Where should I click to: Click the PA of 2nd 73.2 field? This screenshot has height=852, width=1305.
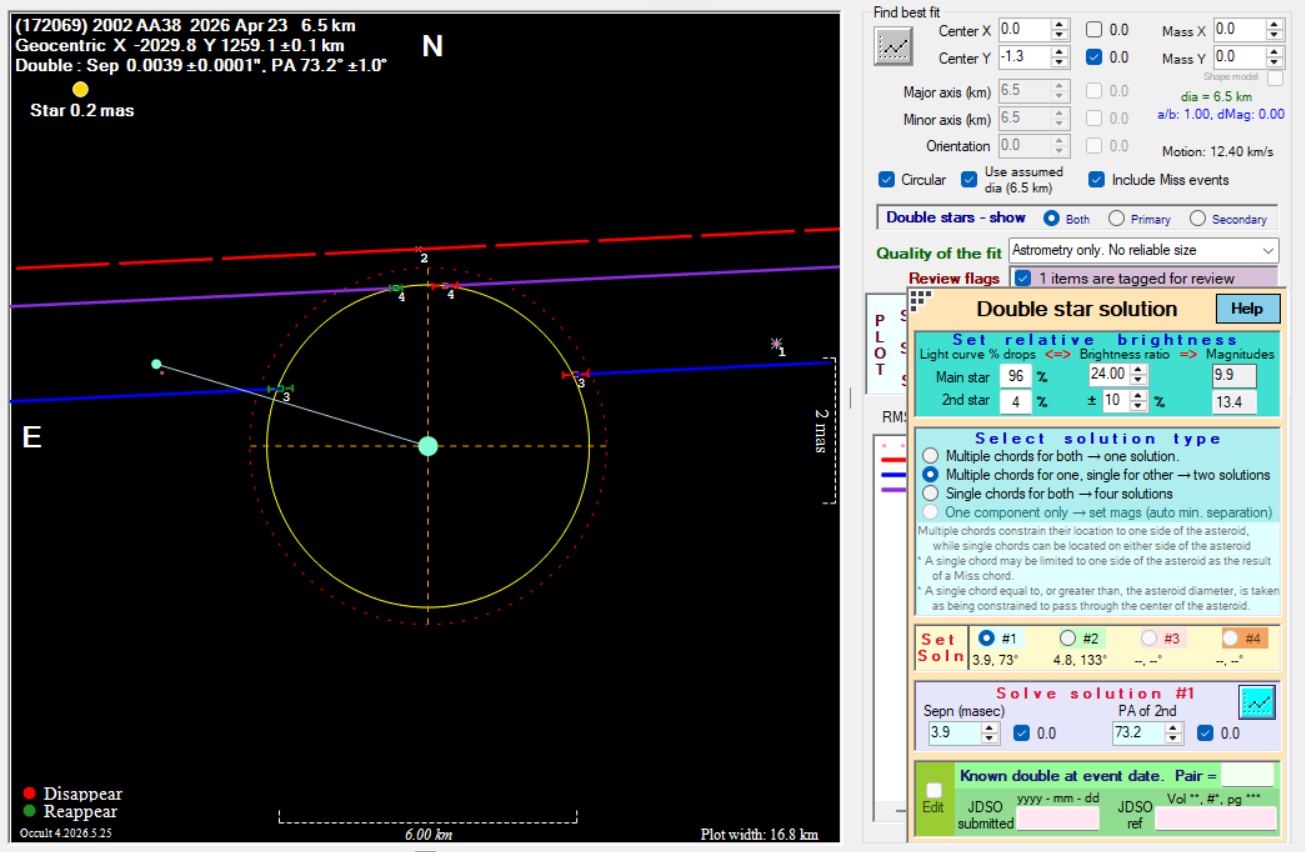point(1139,733)
